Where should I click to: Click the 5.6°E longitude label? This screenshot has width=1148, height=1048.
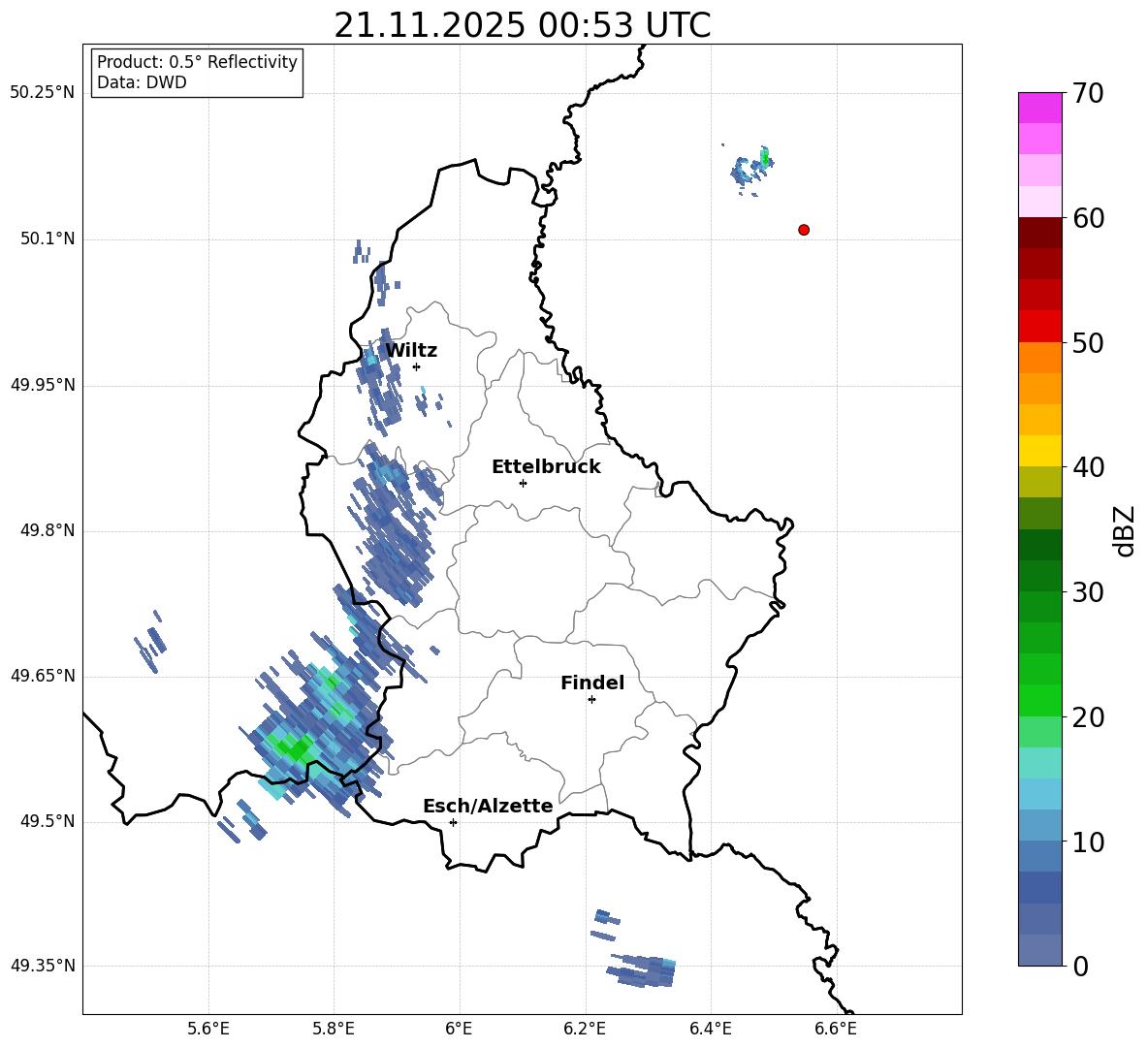tap(208, 1029)
